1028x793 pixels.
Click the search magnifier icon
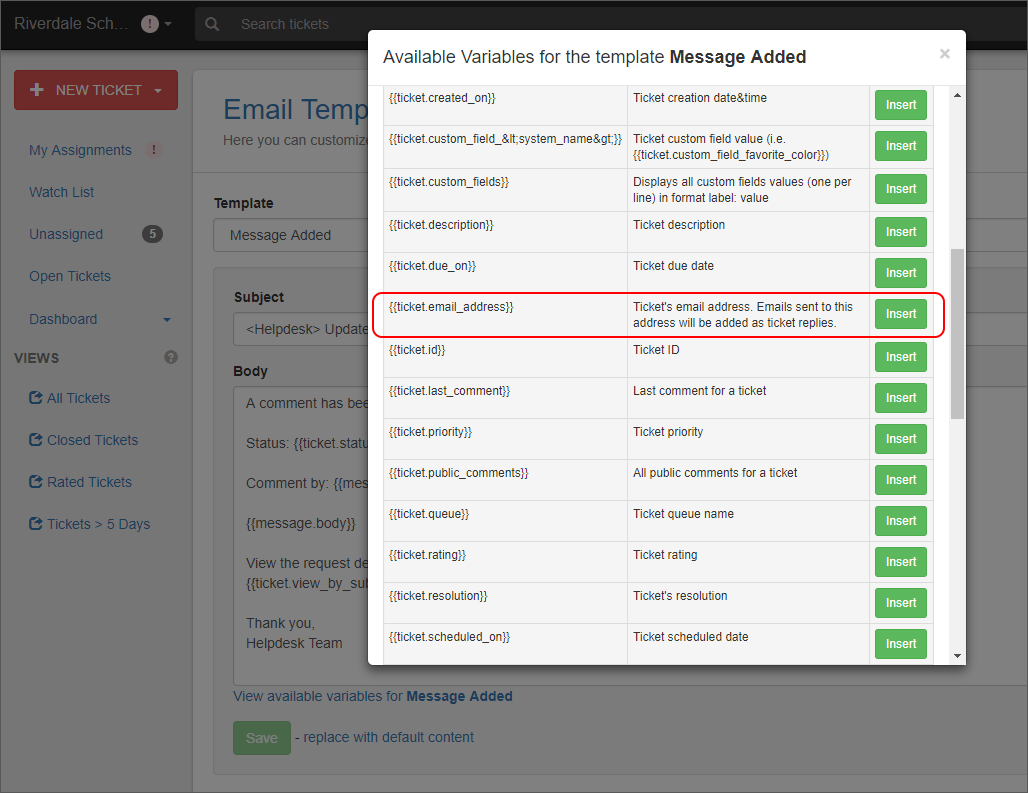pos(212,24)
